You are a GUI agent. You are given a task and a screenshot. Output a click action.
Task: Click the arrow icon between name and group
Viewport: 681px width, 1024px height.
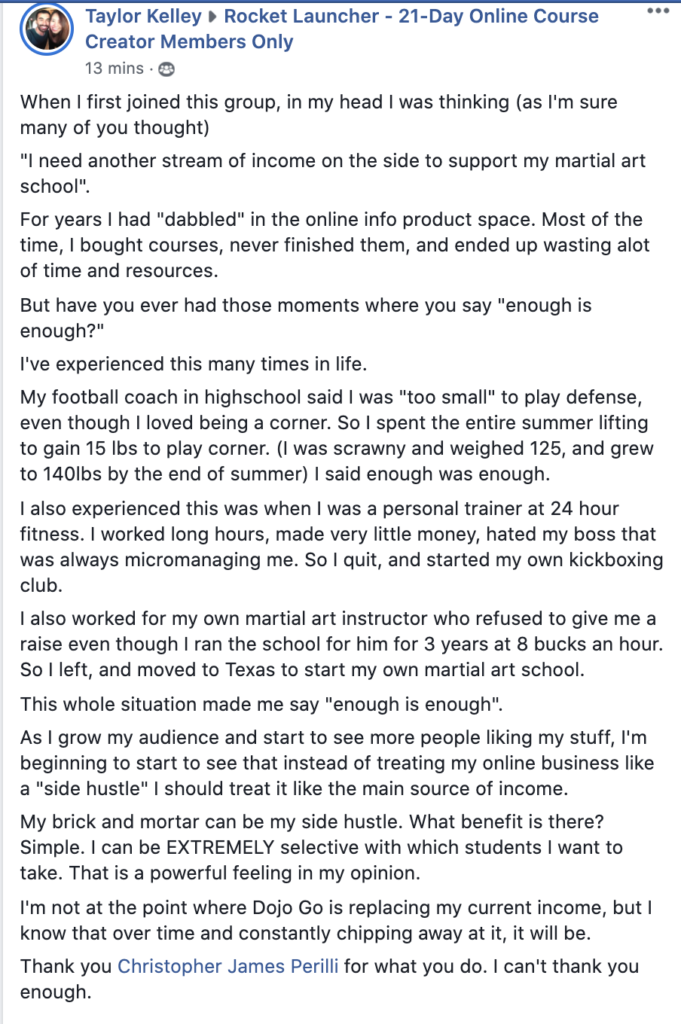pyautogui.click(x=213, y=18)
